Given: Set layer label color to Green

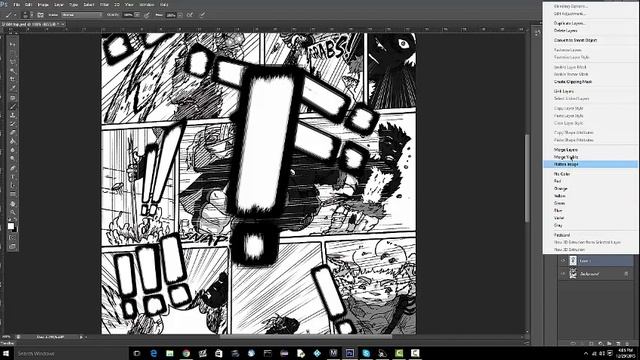Looking at the screenshot, I should point(590,203).
